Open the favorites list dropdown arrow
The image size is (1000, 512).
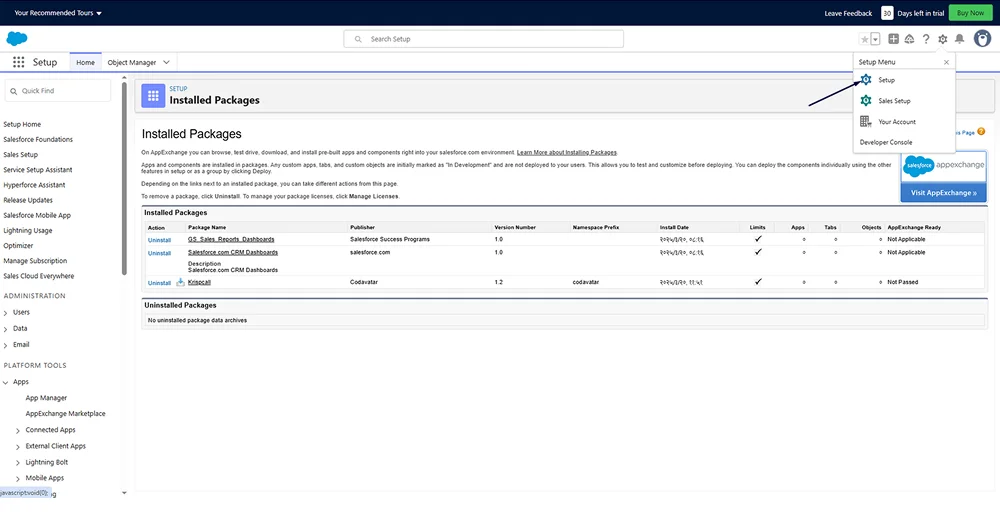[876, 39]
